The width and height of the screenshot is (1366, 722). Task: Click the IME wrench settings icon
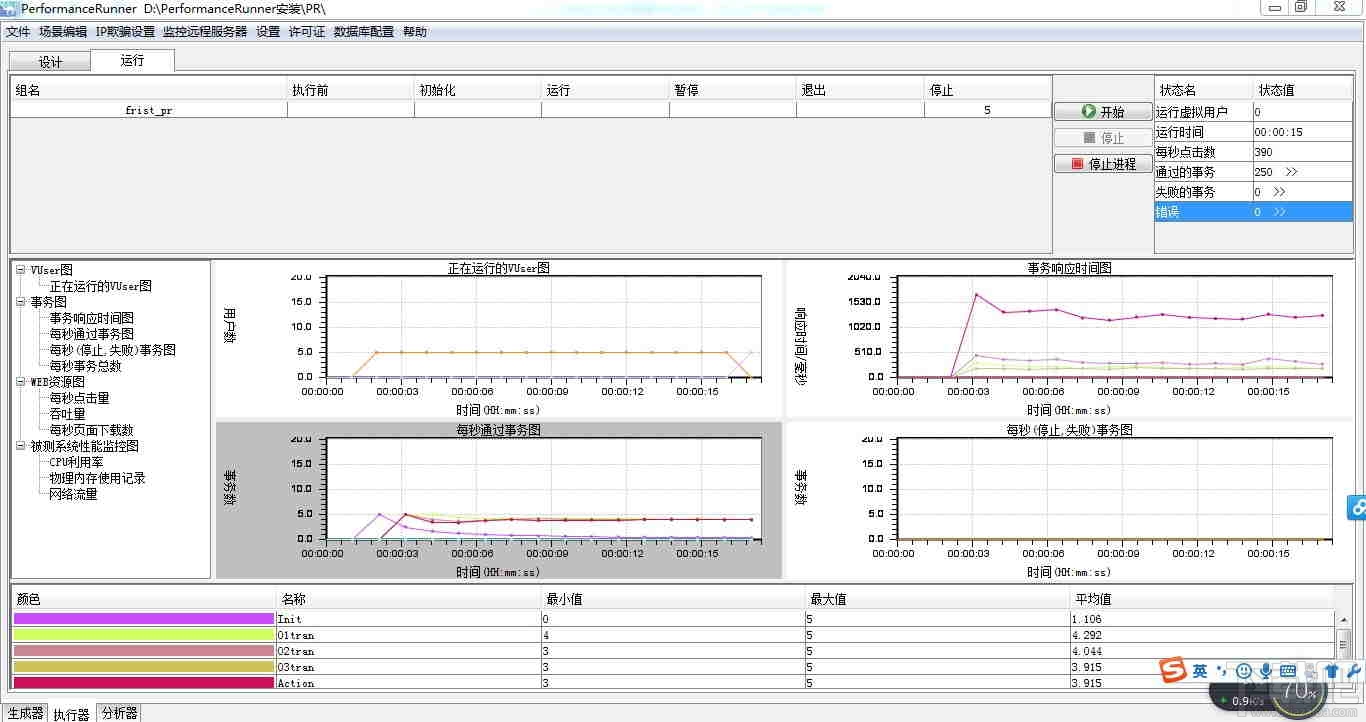coord(1354,671)
